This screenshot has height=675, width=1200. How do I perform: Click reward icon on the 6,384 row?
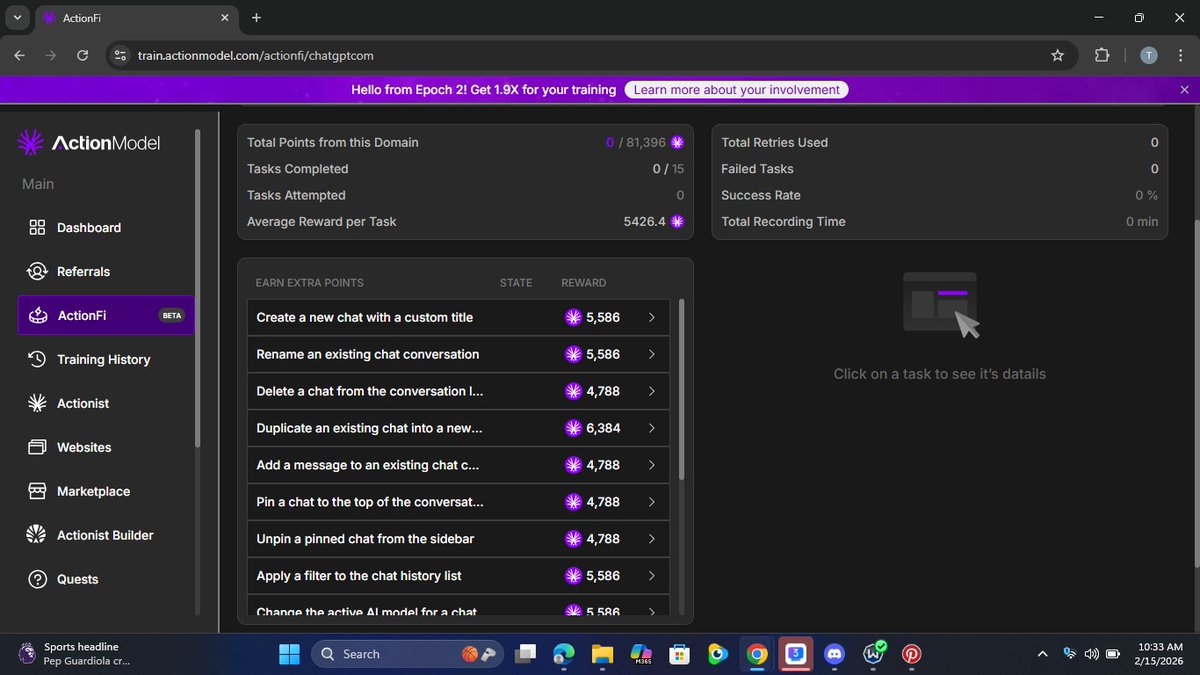coord(573,428)
